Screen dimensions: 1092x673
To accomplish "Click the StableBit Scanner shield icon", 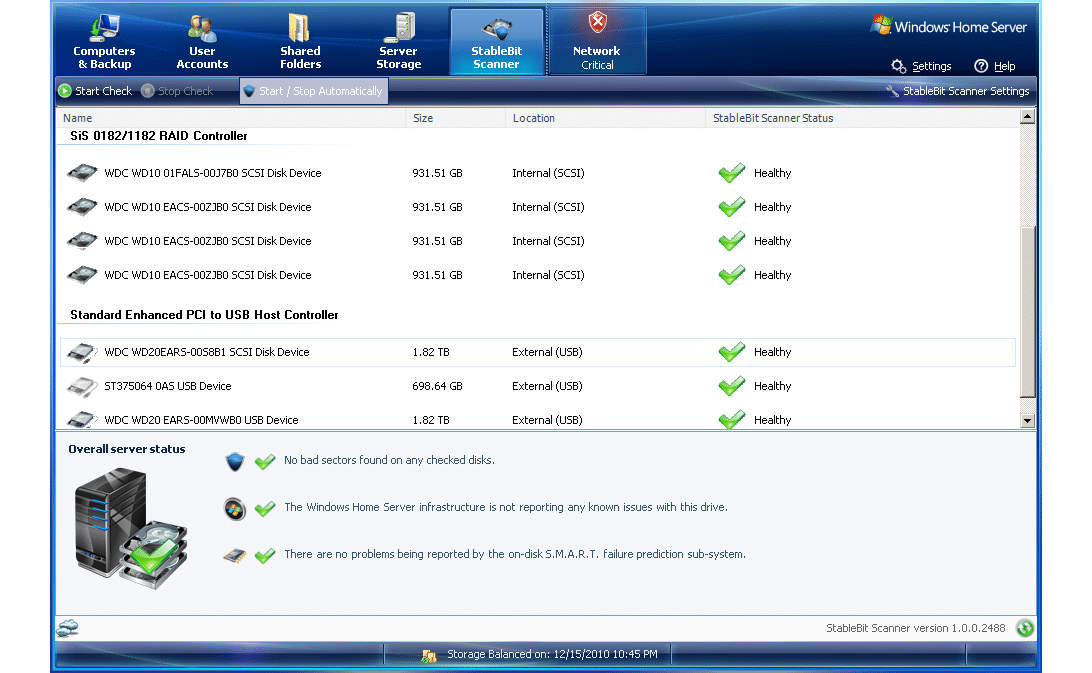I will pos(497,26).
